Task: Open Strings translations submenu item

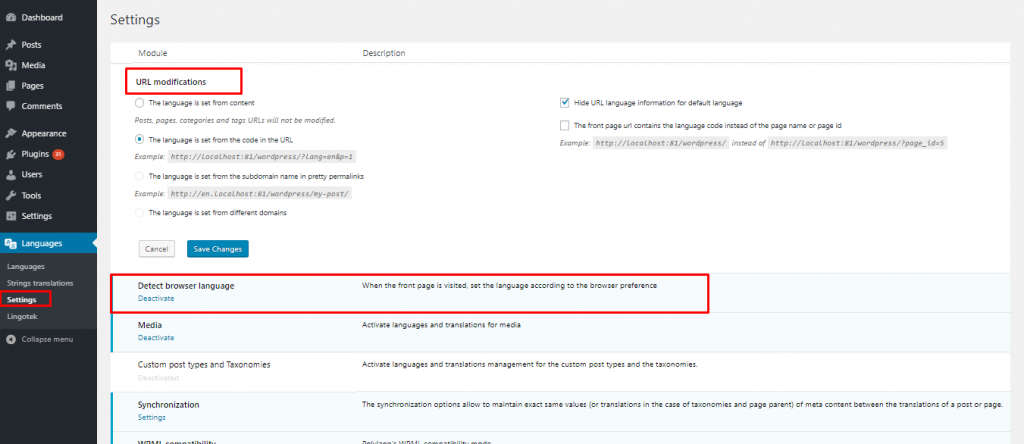Action: [40, 283]
